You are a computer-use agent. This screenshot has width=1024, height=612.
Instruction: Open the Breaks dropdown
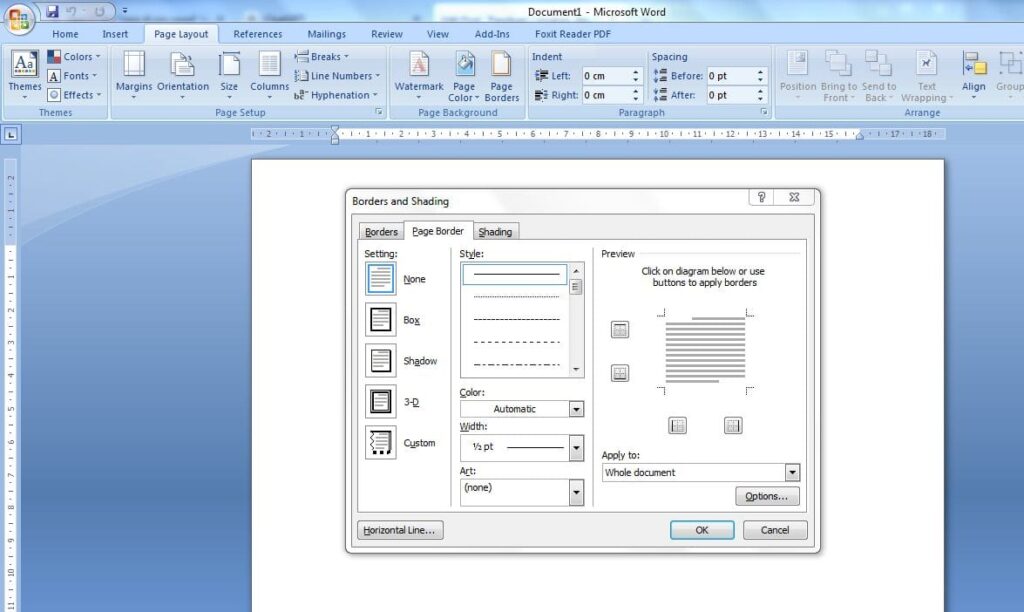[x=322, y=57]
